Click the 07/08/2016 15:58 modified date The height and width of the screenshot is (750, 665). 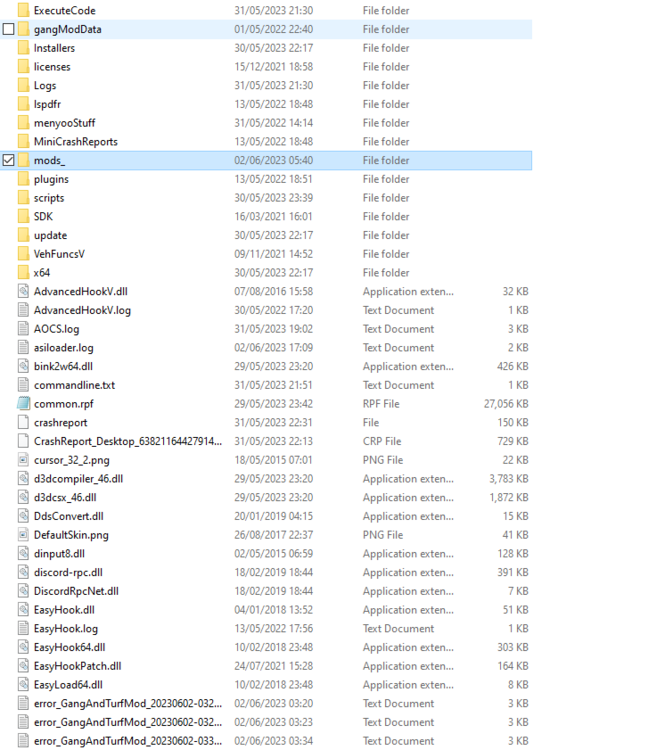[274, 291]
